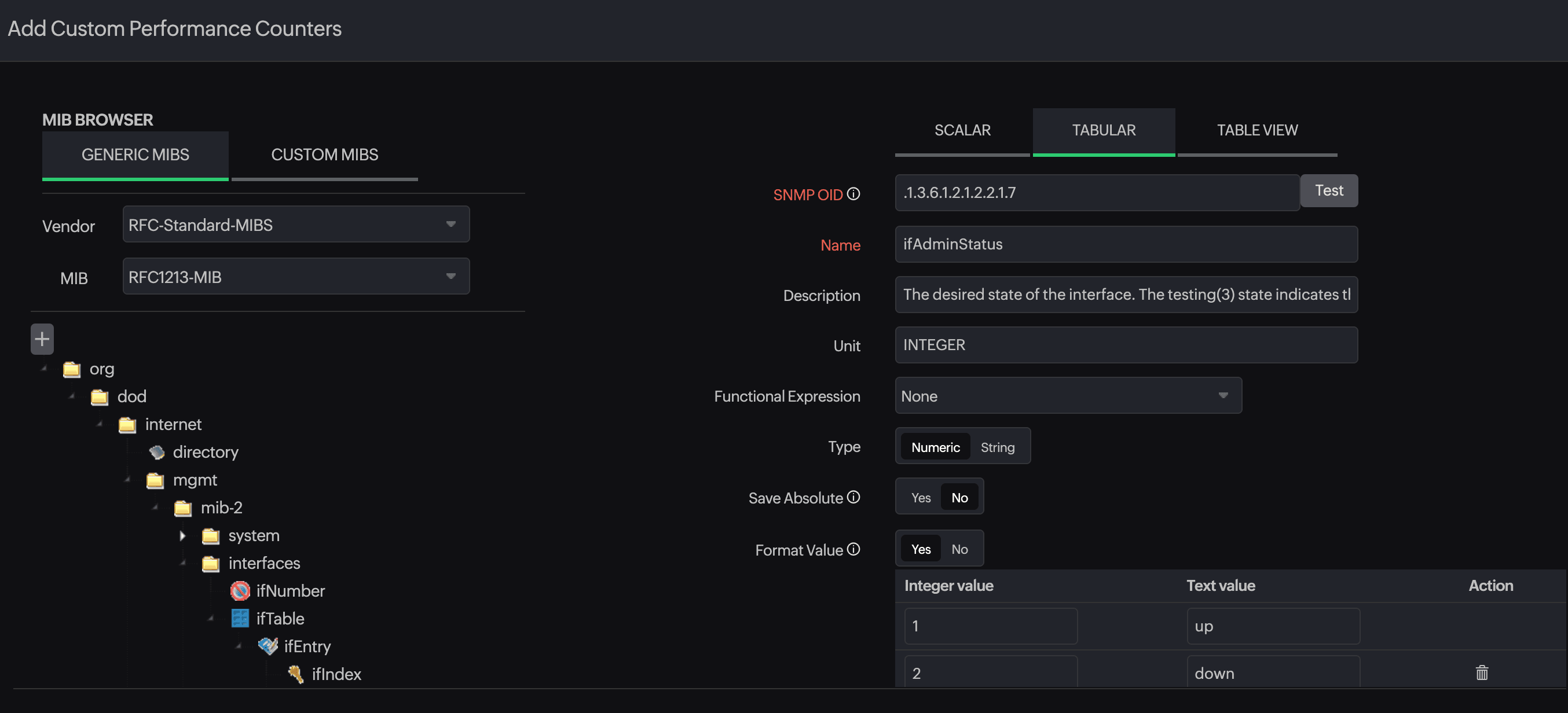Viewport: 1568px width, 713px height.
Task: Click the trash icon in down row
Action: pos(1482,672)
